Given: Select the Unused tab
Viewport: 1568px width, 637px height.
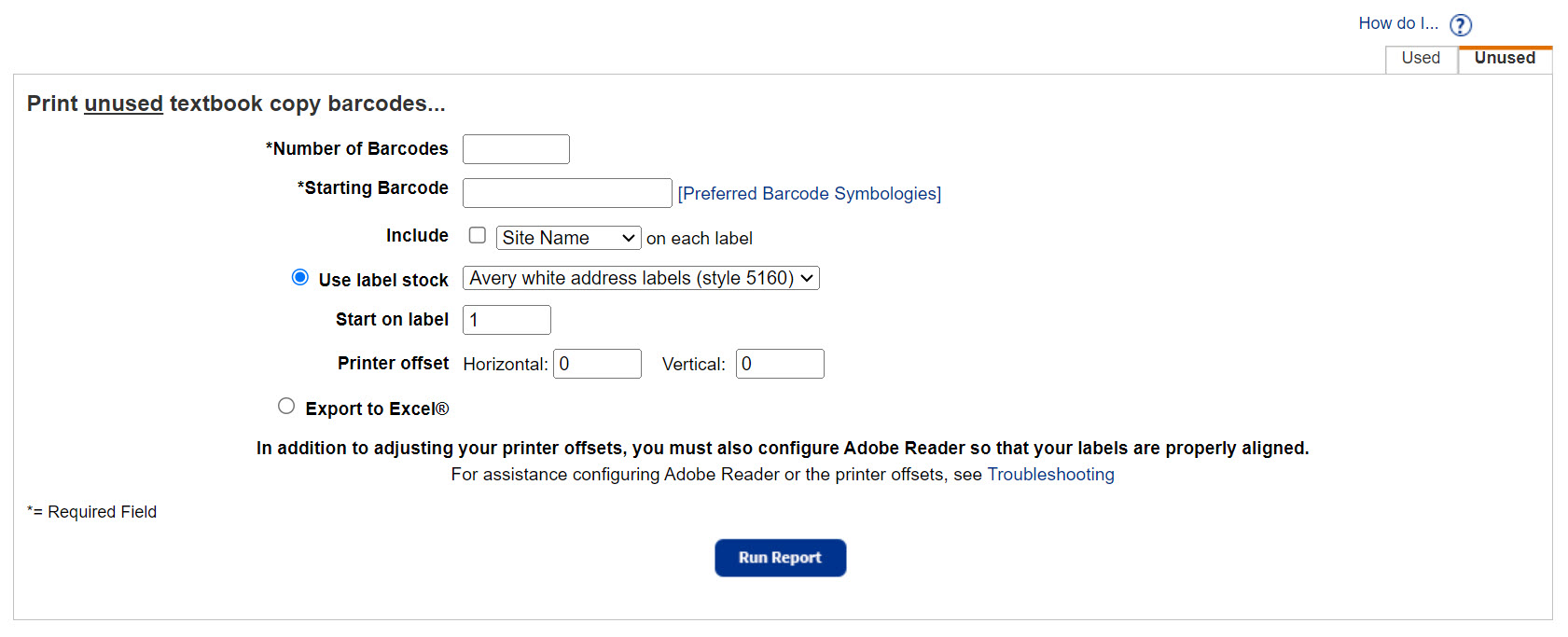Looking at the screenshot, I should [1504, 58].
